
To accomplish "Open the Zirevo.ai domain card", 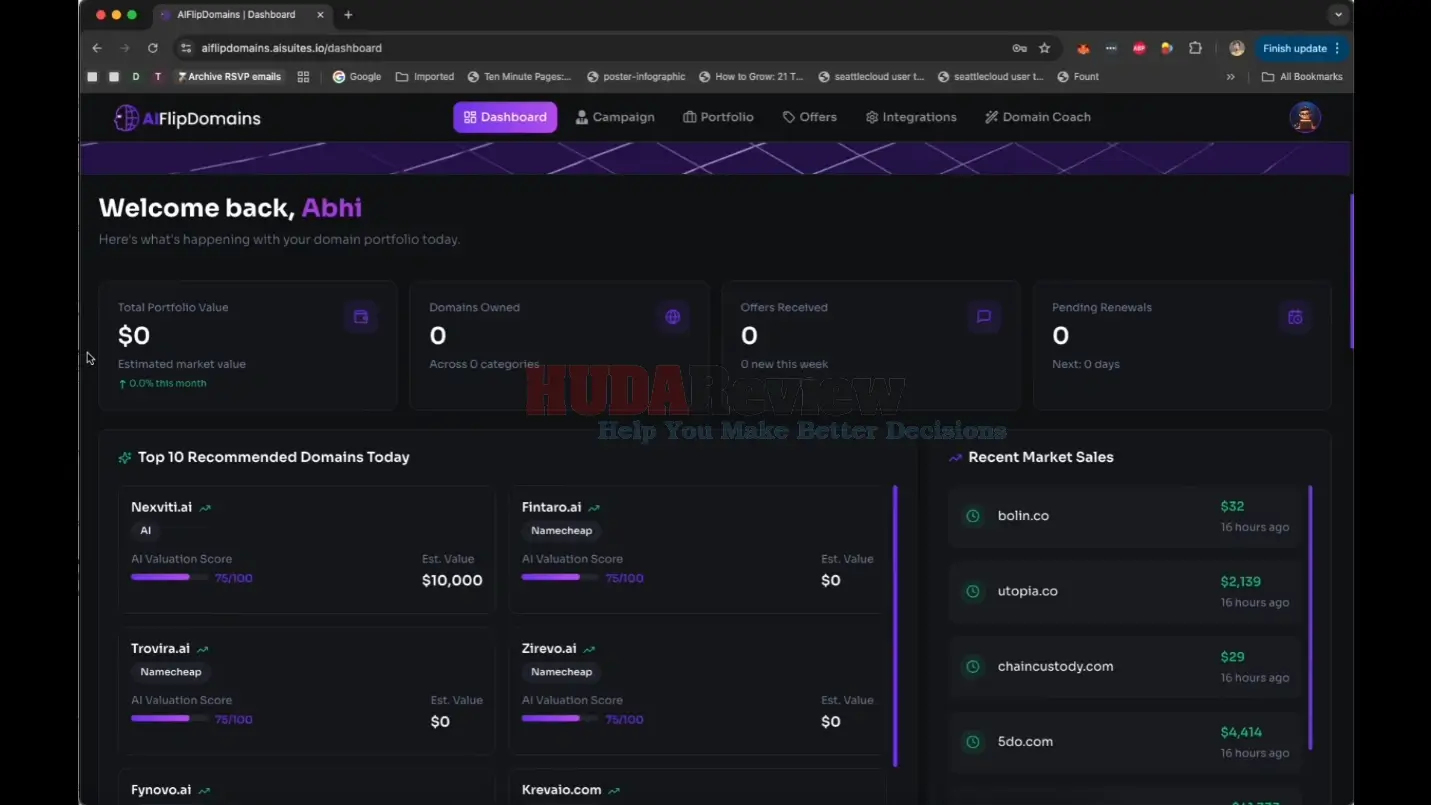I will click(x=697, y=690).
